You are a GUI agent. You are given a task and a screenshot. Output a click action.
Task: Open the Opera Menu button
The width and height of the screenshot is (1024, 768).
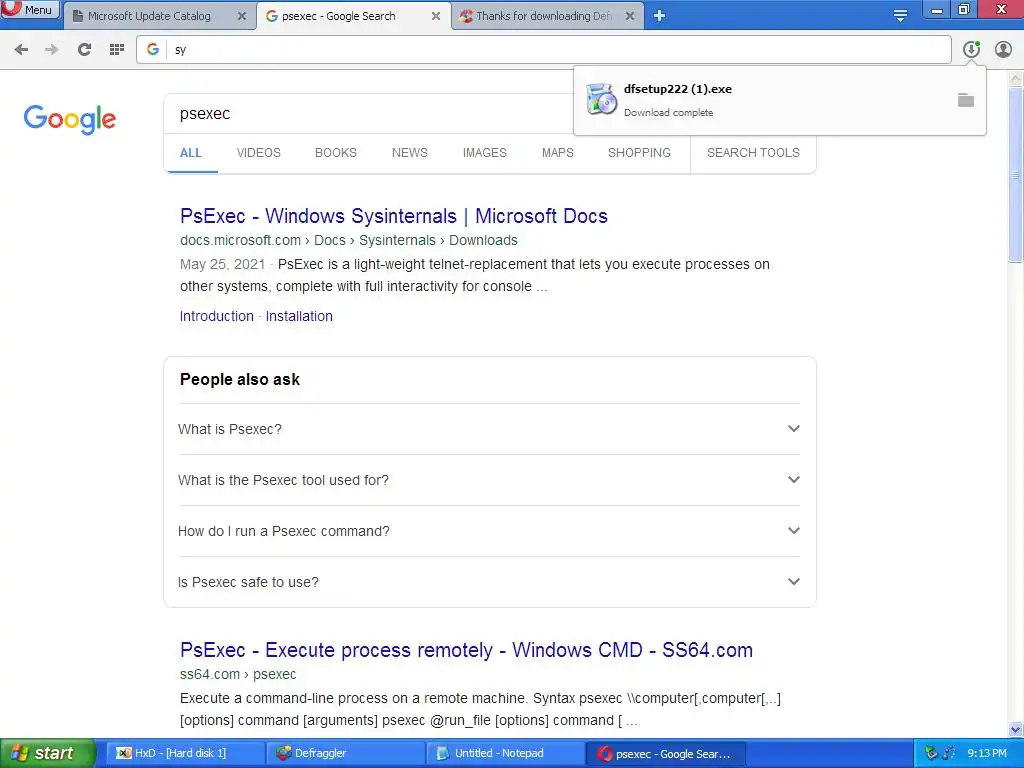point(29,10)
